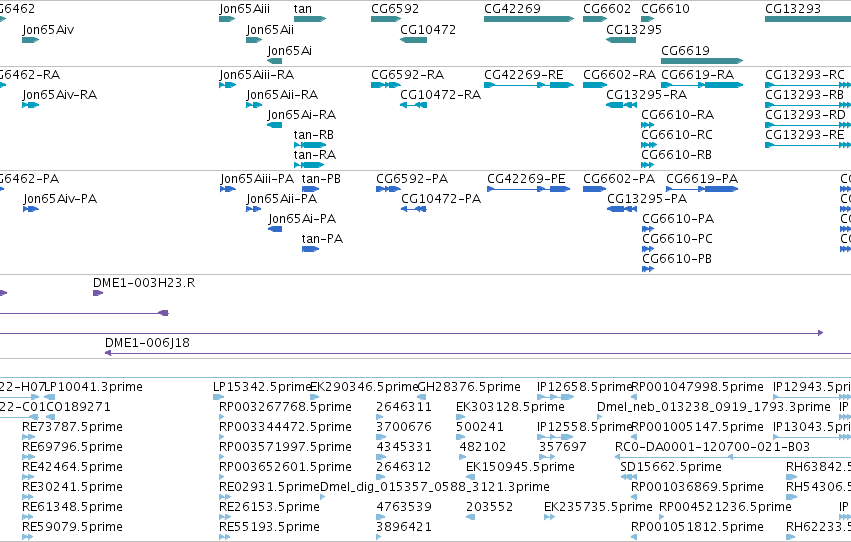Select the CG6619-RA transcript
The height and width of the screenshot is (542, 851).
click(702, 85)
